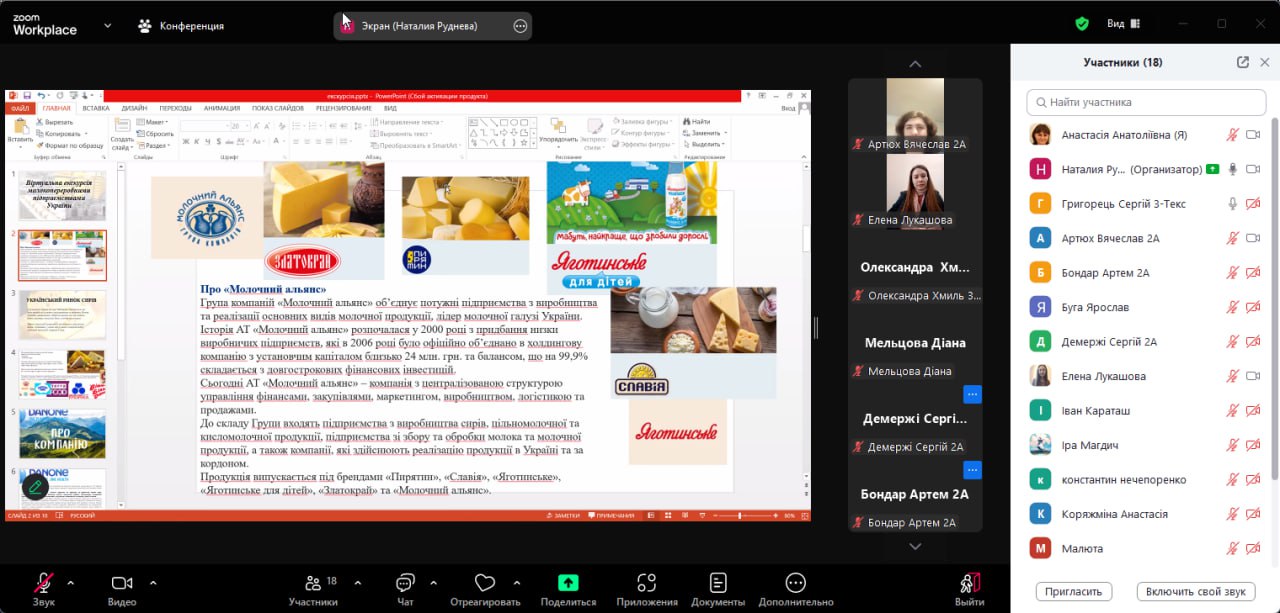
Task: Click Вырезать cut in ribbon
Action: tap(56, 122)
